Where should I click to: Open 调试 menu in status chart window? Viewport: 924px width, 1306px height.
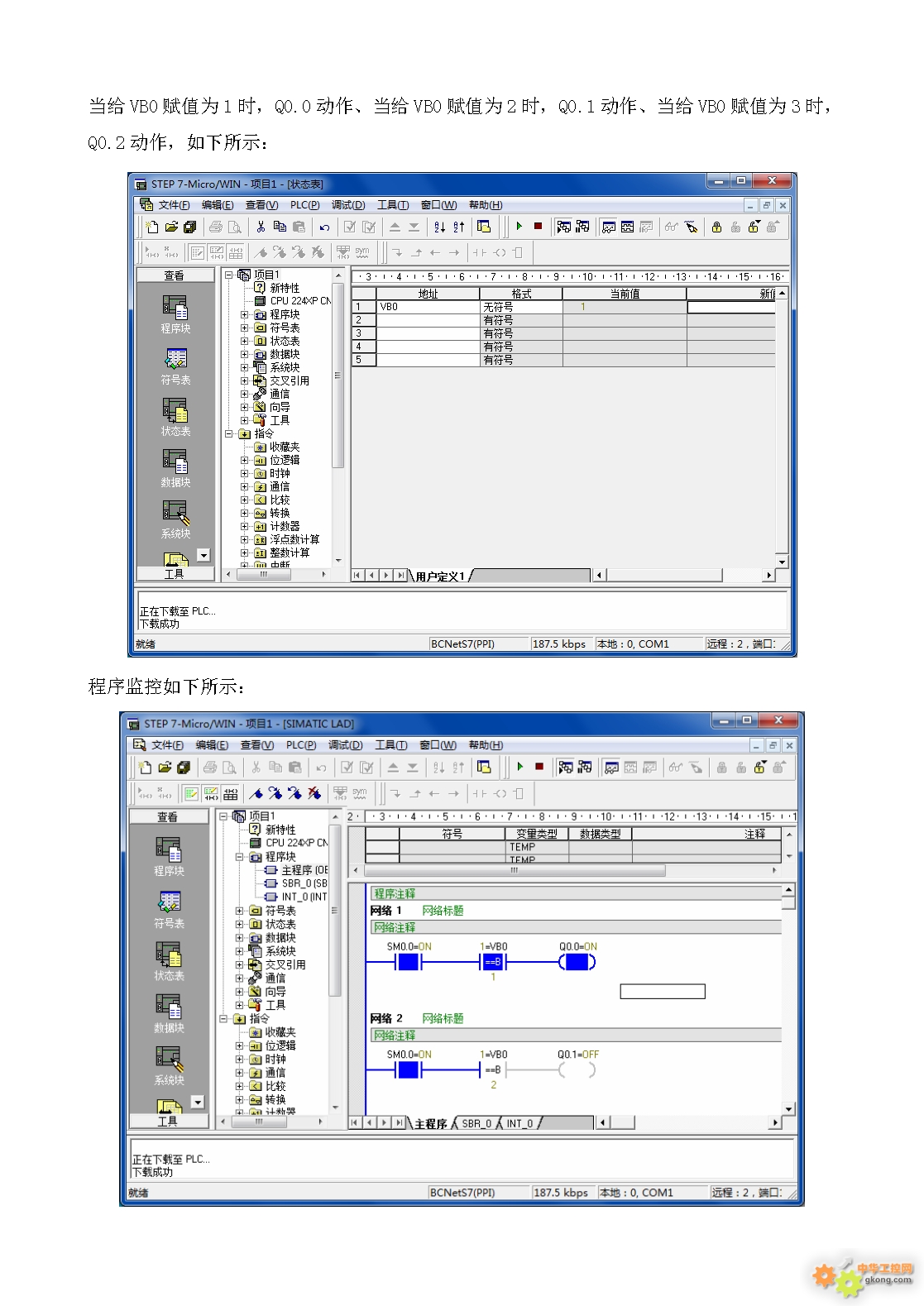[x=348, y=205]
